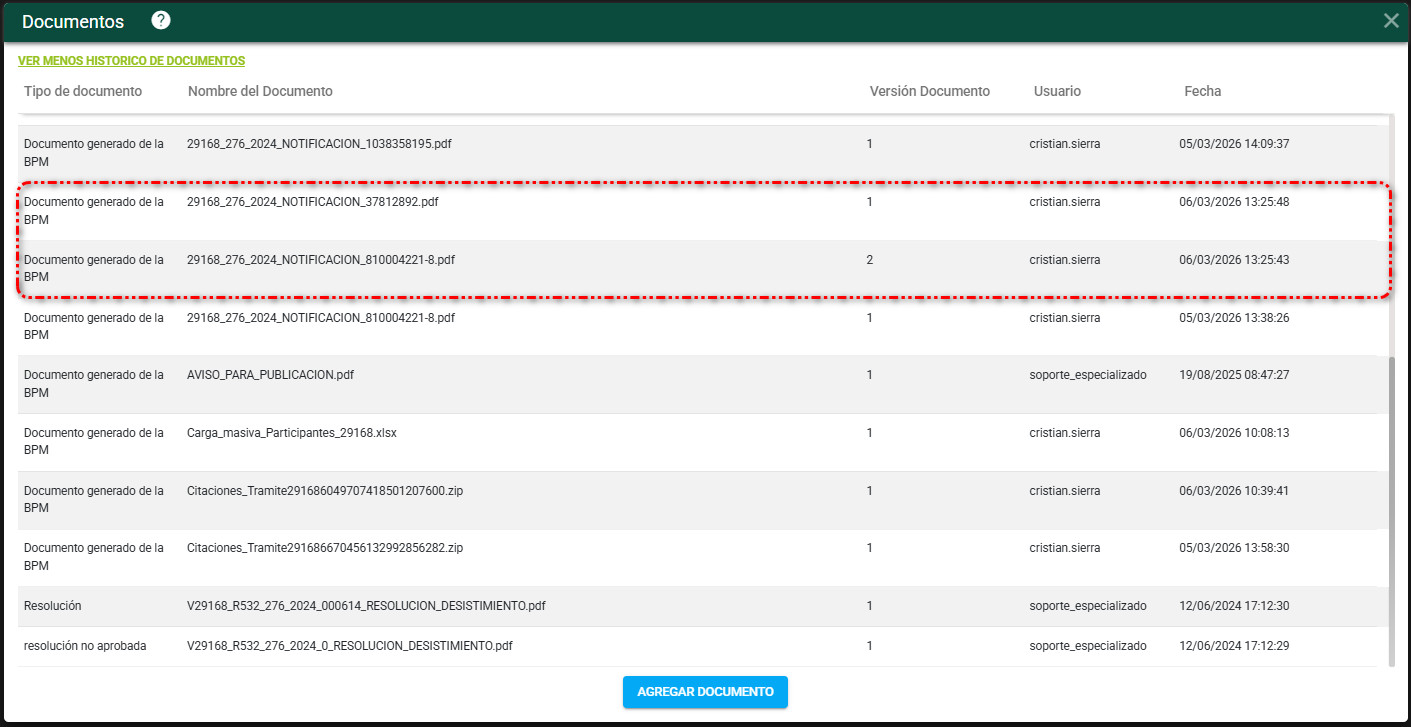Click the Nombre del Documento column header
The height and width of the screenshot is (727, 1411).
point(260,91)
